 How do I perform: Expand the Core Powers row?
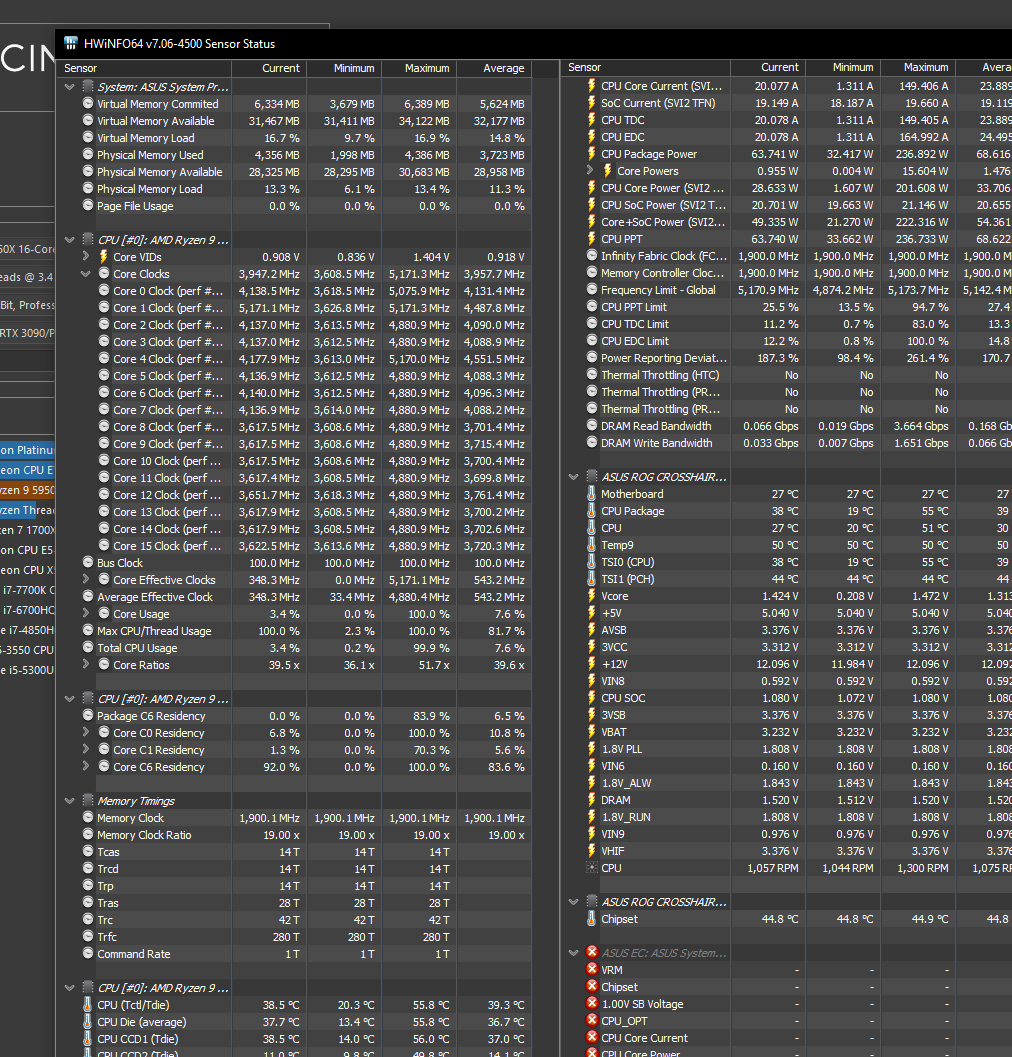pyautogui.click(x=590, y=171)
